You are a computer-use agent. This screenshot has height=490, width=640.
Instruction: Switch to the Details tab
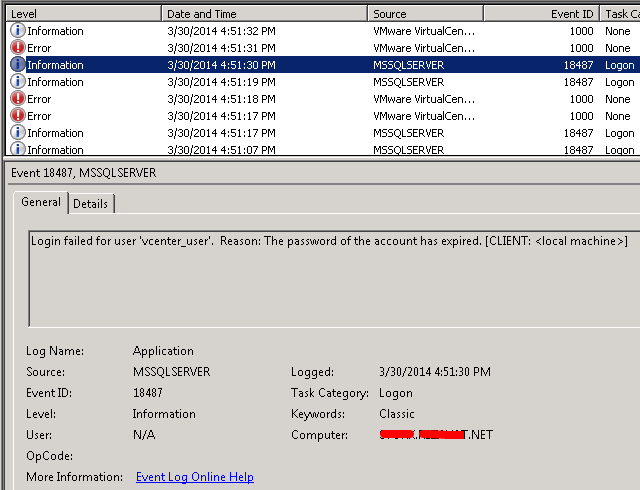click(90, 204)
